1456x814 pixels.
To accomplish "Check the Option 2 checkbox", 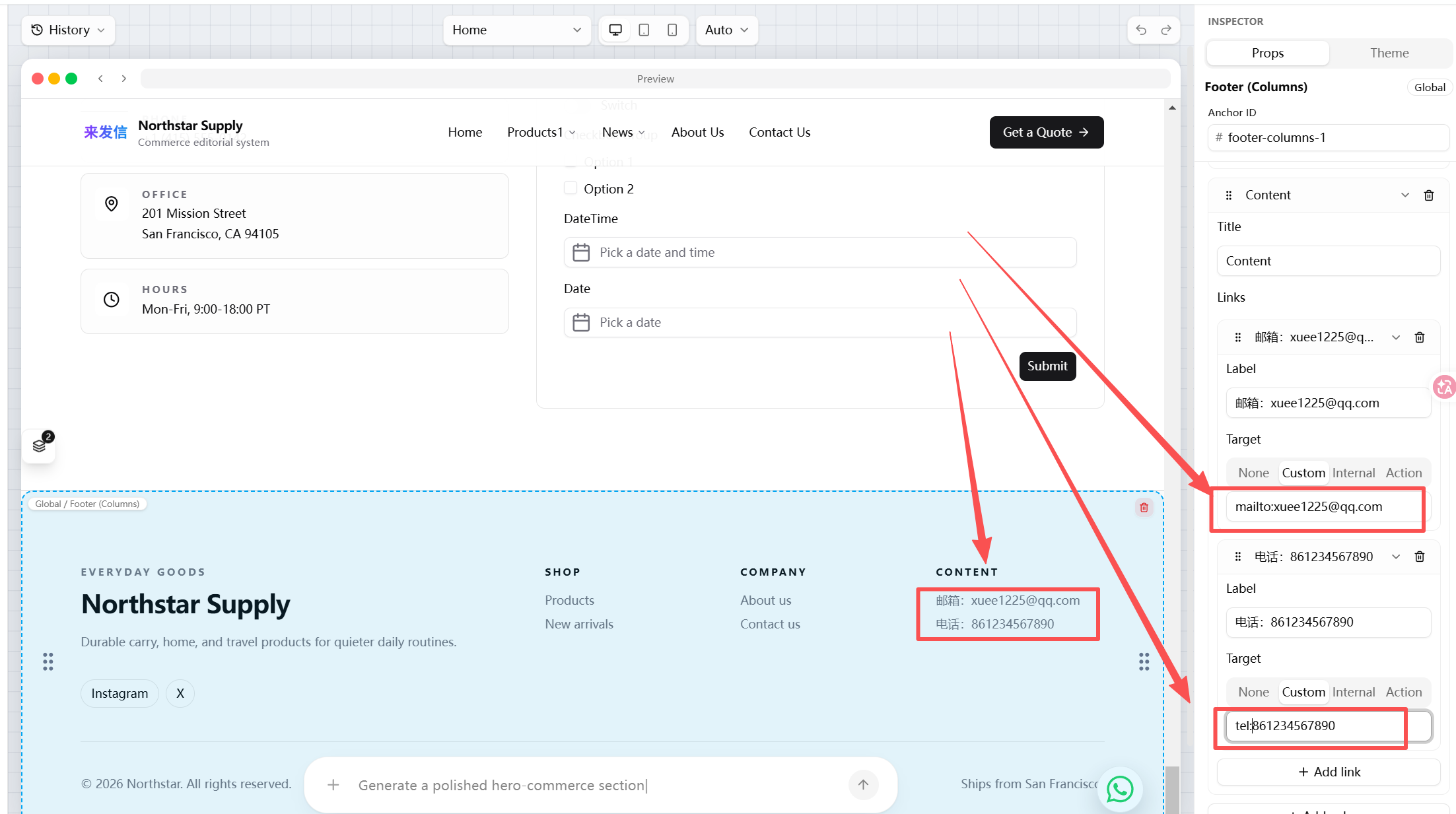I will (x=571, y=188).
